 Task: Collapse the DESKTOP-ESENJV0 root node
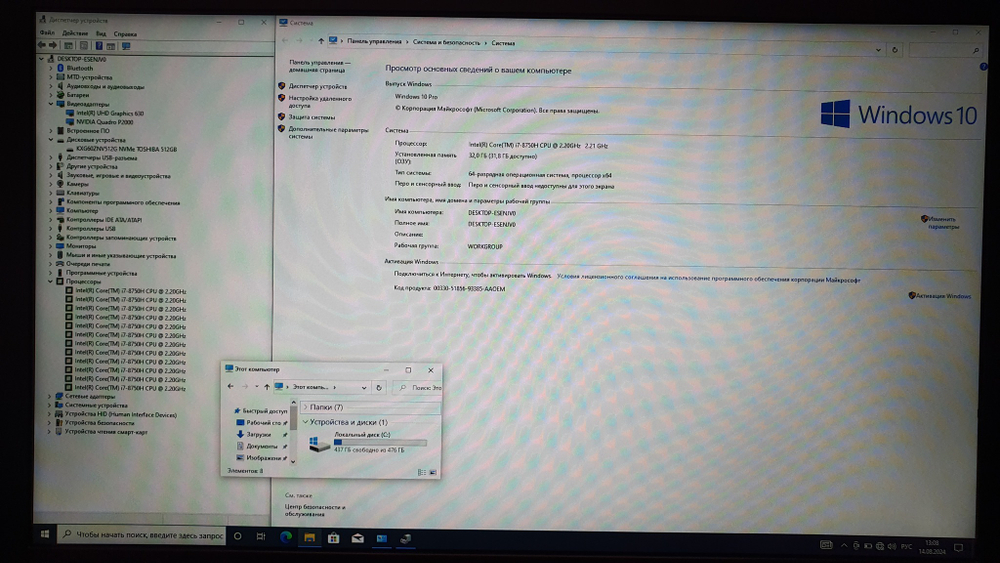41,59
